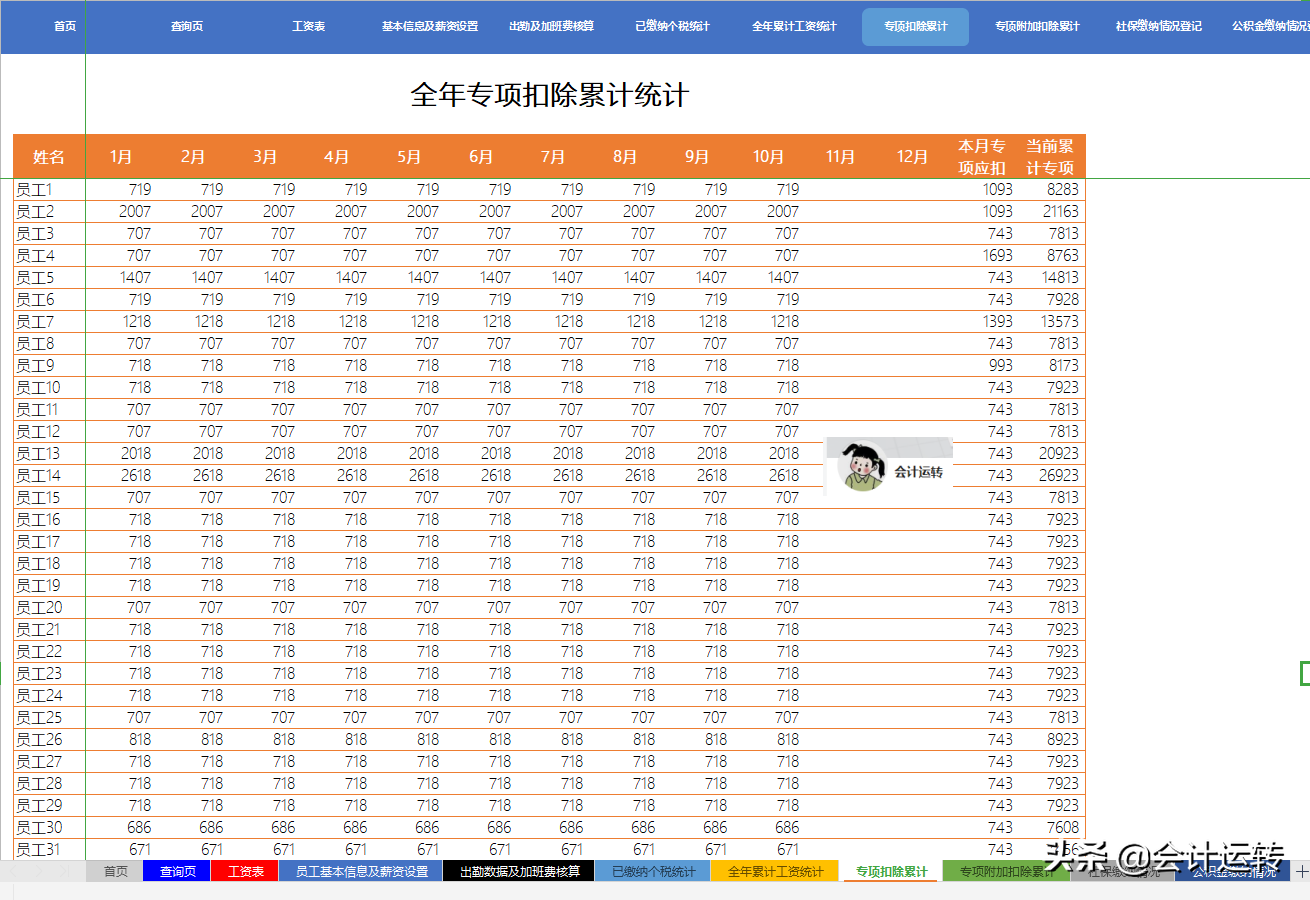Select highlighted 专项扣除累计 navigation button
The width and height of the screenshot is (1310, 900).
915,27
